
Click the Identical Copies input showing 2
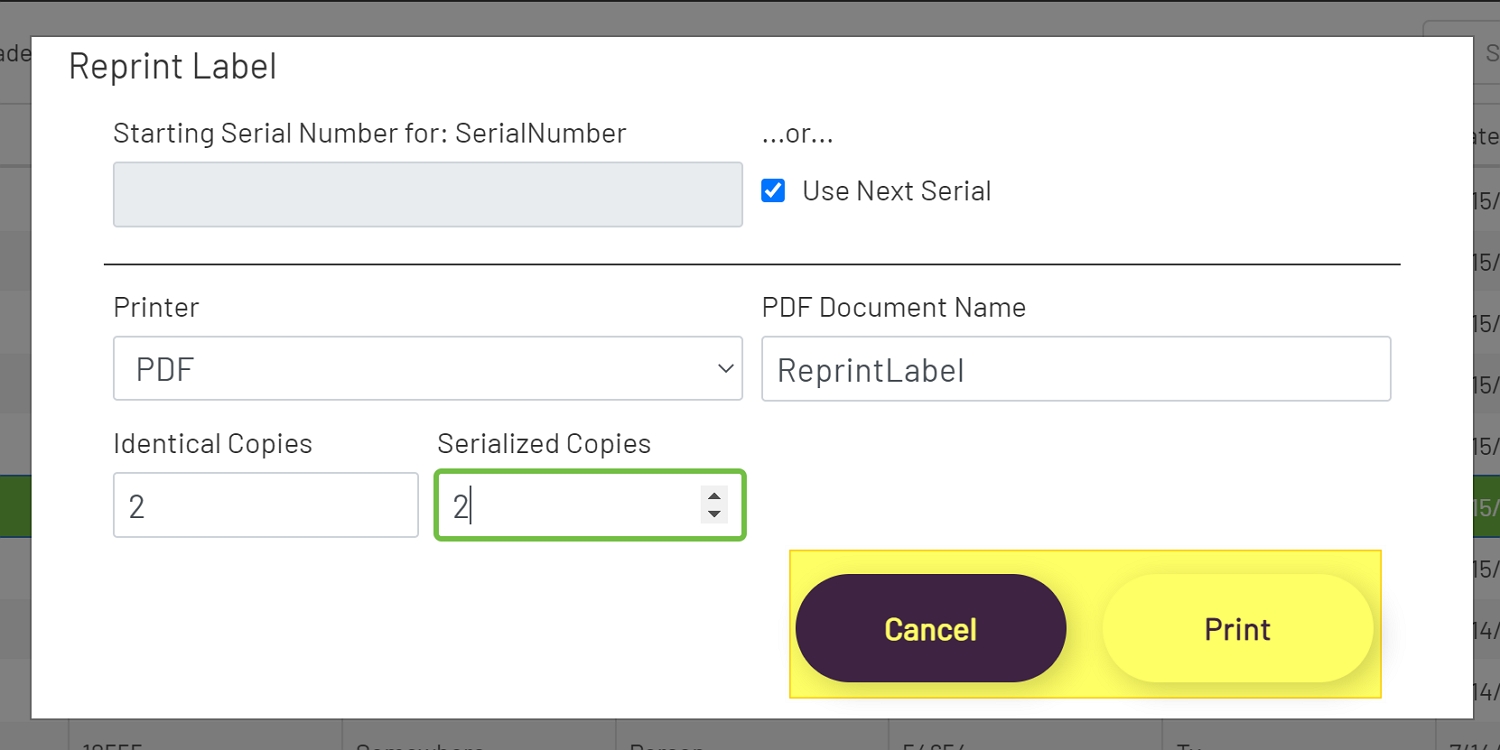(265, 505)
